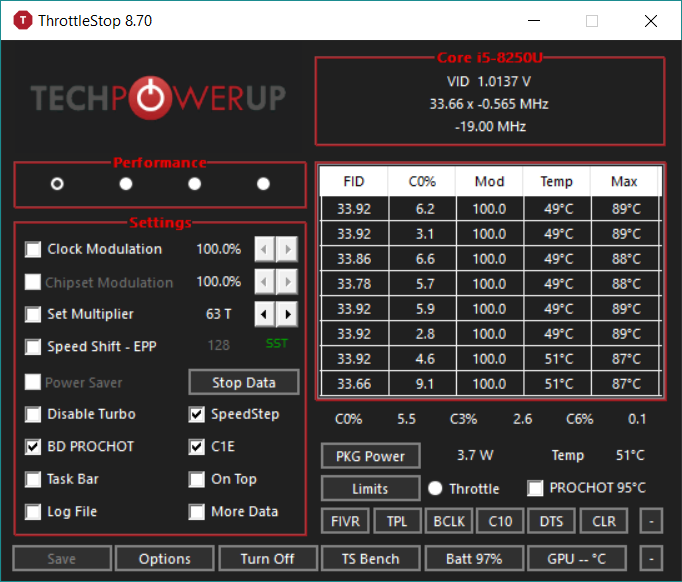This screenshot has width=682, height=582.
Task: Select the third Performance profile radio button
Action: pos(194,183)
